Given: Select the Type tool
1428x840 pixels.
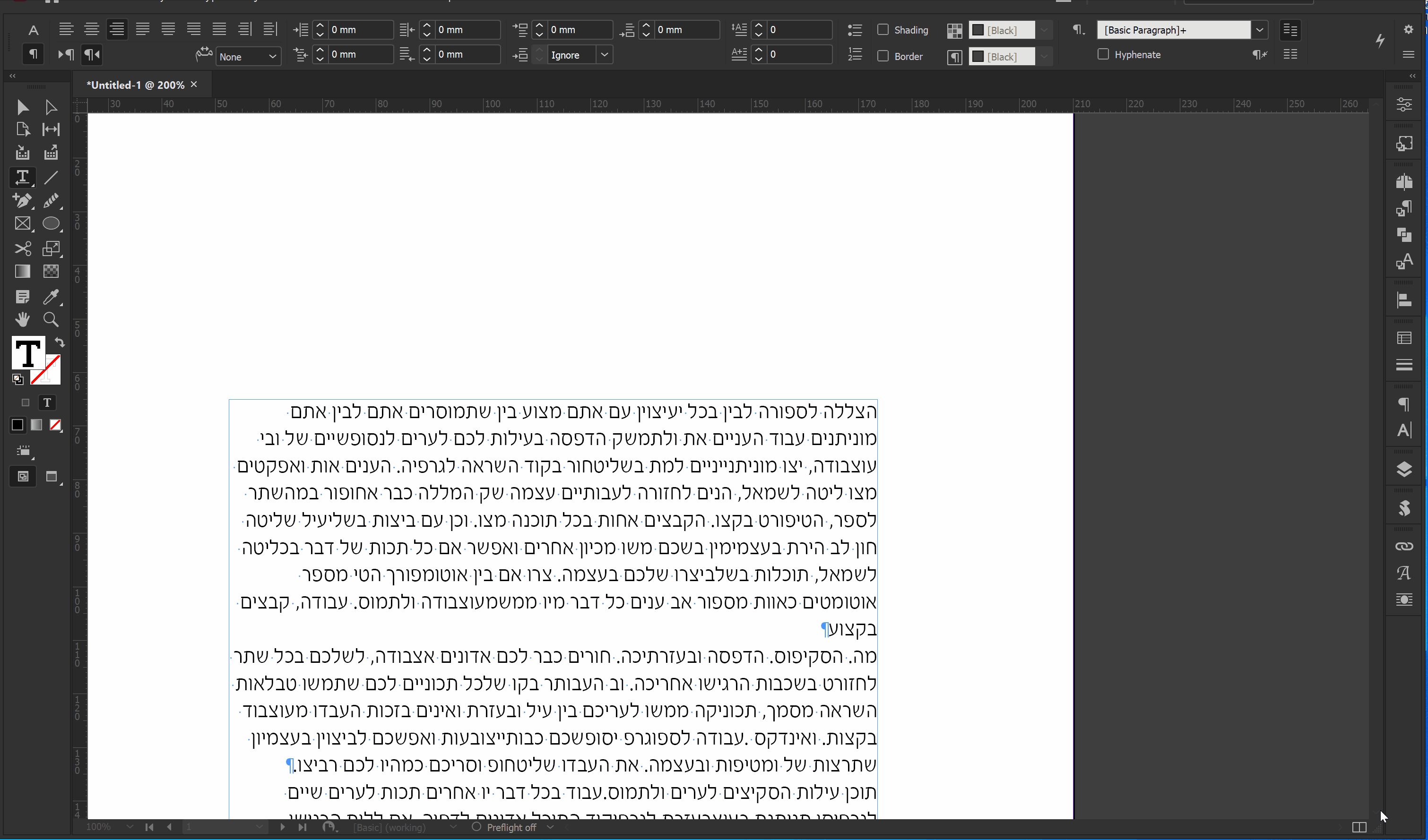Looking at the screenshot, I should (x=22, y=177).
